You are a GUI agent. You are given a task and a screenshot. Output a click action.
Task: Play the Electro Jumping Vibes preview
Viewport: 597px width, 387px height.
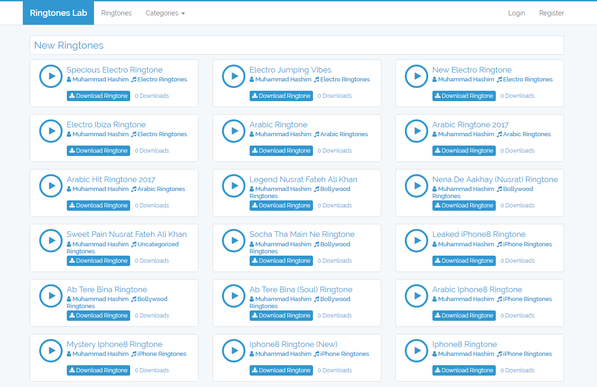point(233,76)
